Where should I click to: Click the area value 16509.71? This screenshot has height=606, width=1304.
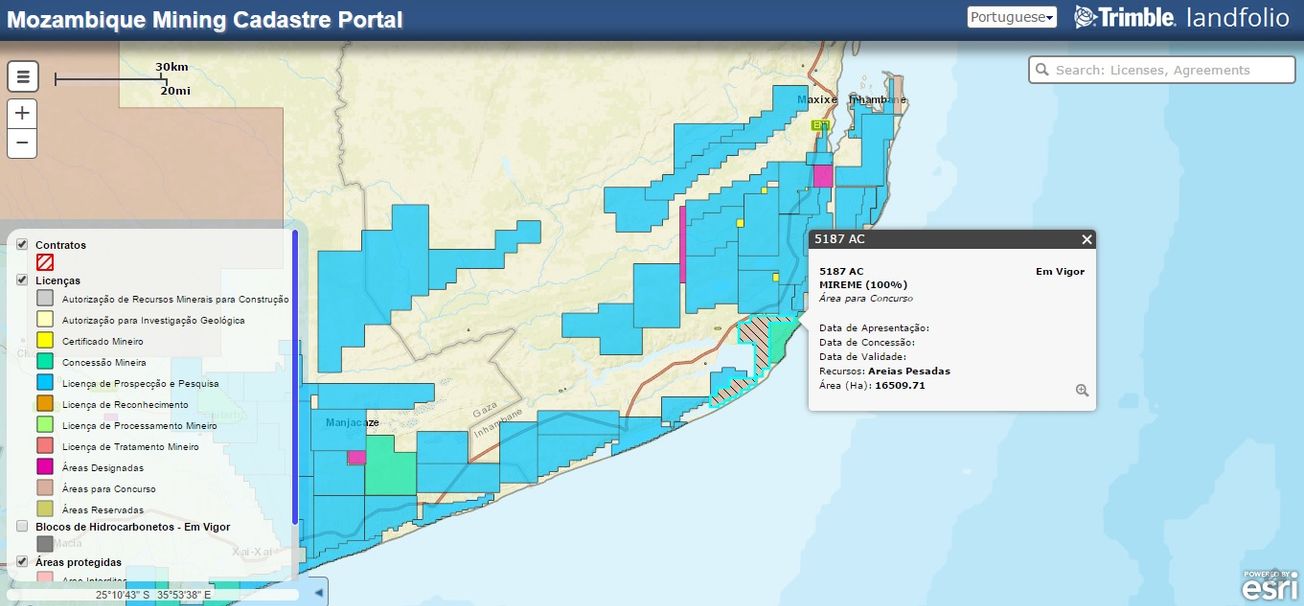[900, 385]
